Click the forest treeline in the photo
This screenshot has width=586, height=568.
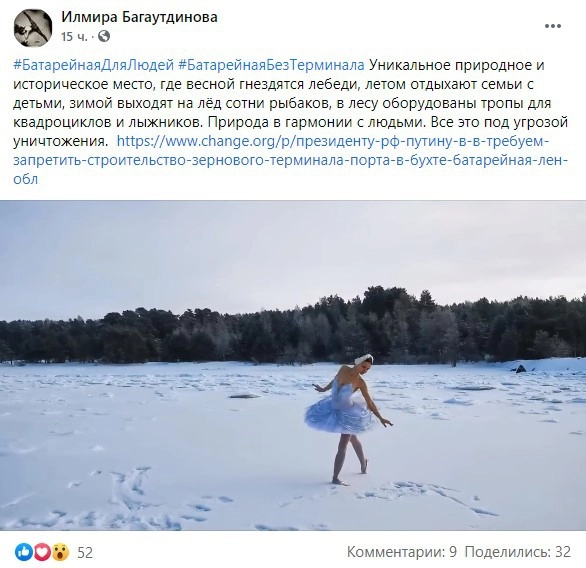click(x=293, y=329)
